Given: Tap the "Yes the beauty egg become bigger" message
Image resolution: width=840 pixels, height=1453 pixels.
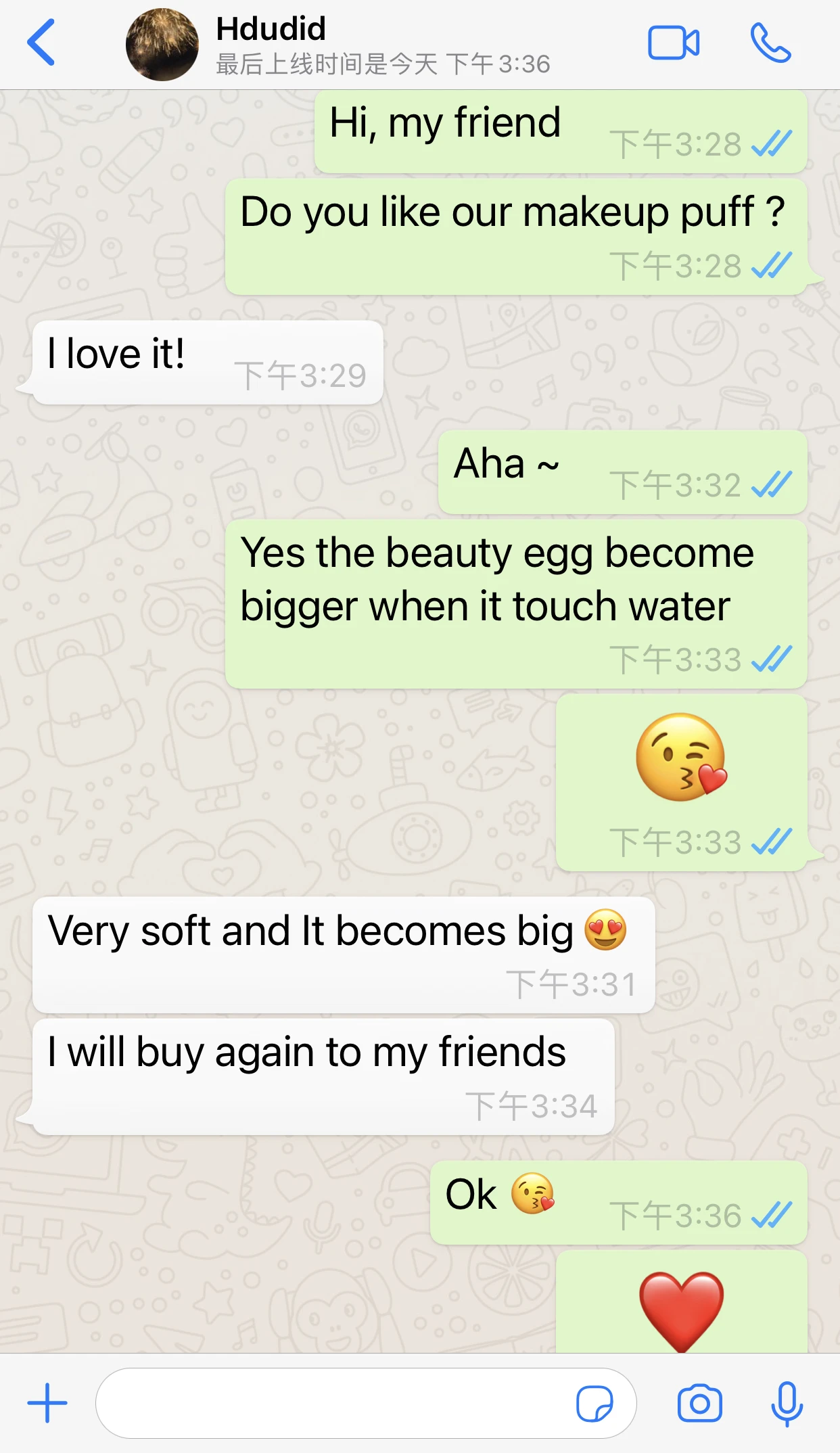Looking at the screenshot, I should 516,604.
